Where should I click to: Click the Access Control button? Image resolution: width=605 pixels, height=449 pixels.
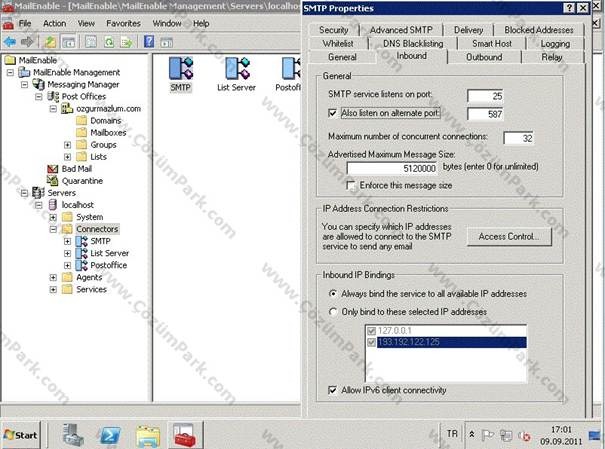click(509, 236)
